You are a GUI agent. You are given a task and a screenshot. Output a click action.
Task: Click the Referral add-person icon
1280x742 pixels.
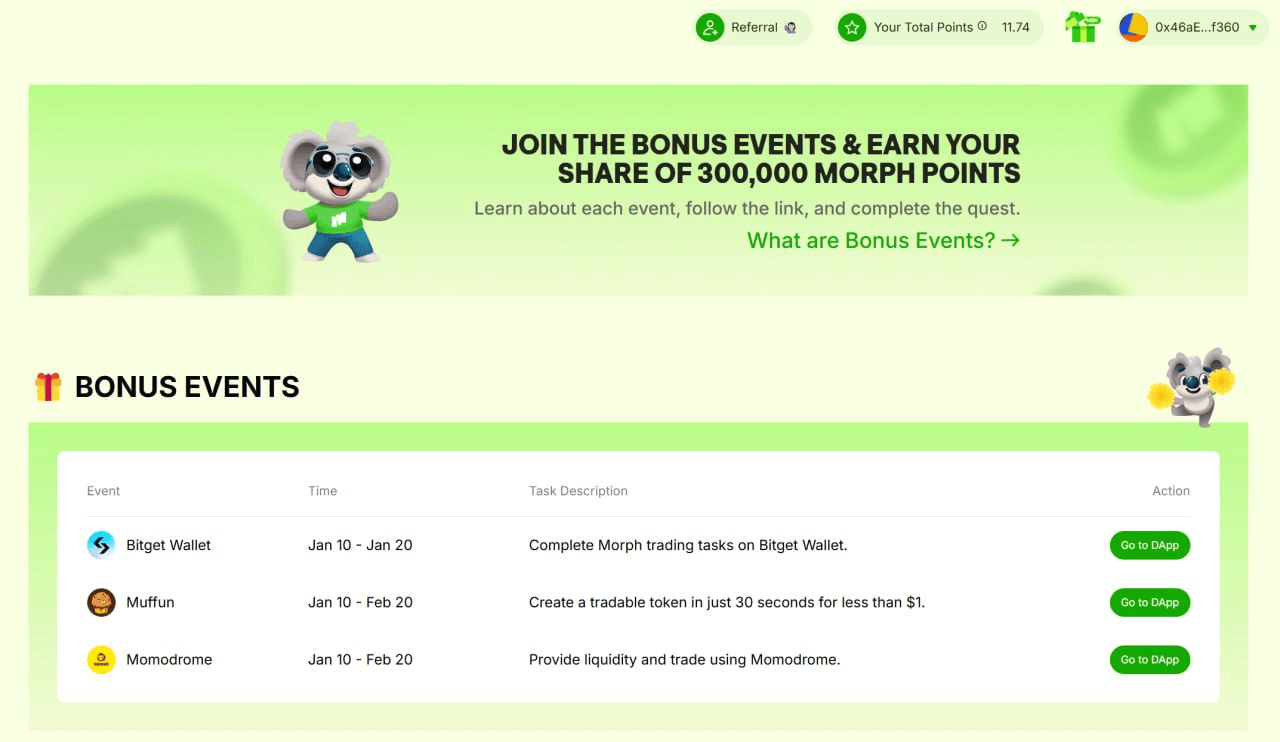[710, 28]
